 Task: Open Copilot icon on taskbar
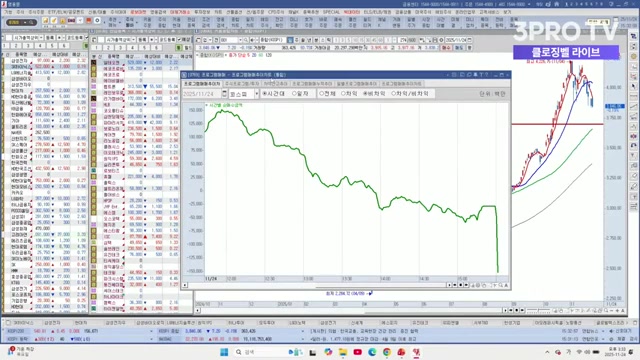[328, 352]
